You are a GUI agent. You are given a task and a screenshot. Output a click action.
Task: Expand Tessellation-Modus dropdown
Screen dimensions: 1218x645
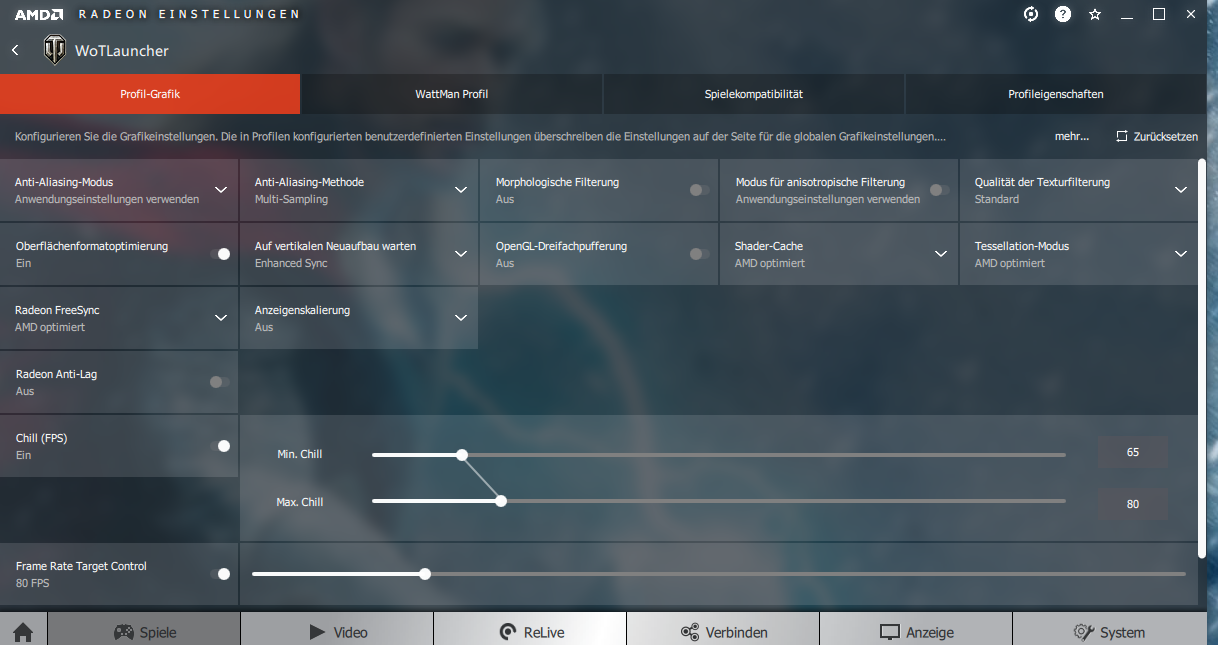(1181, 254)
